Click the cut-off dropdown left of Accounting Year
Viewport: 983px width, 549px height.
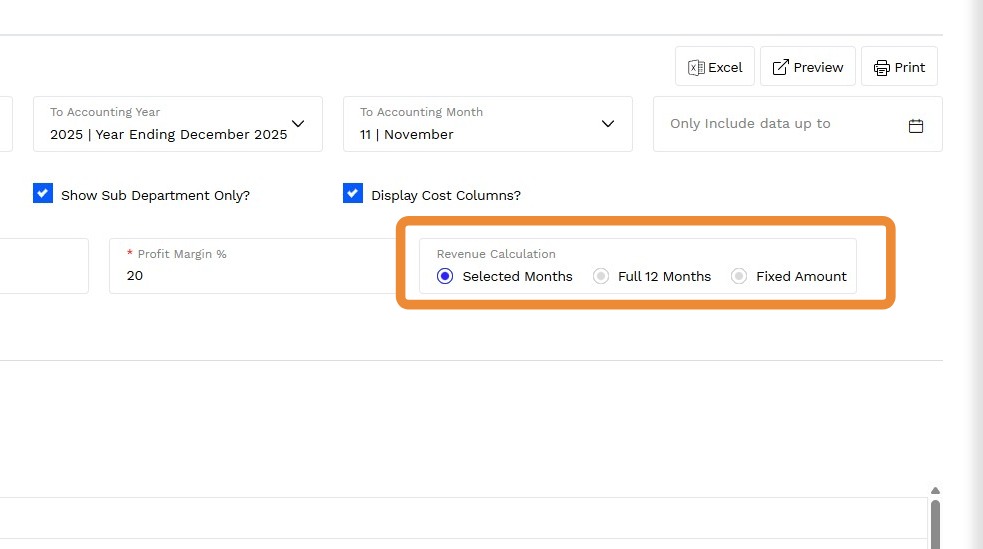coord(5,124)
